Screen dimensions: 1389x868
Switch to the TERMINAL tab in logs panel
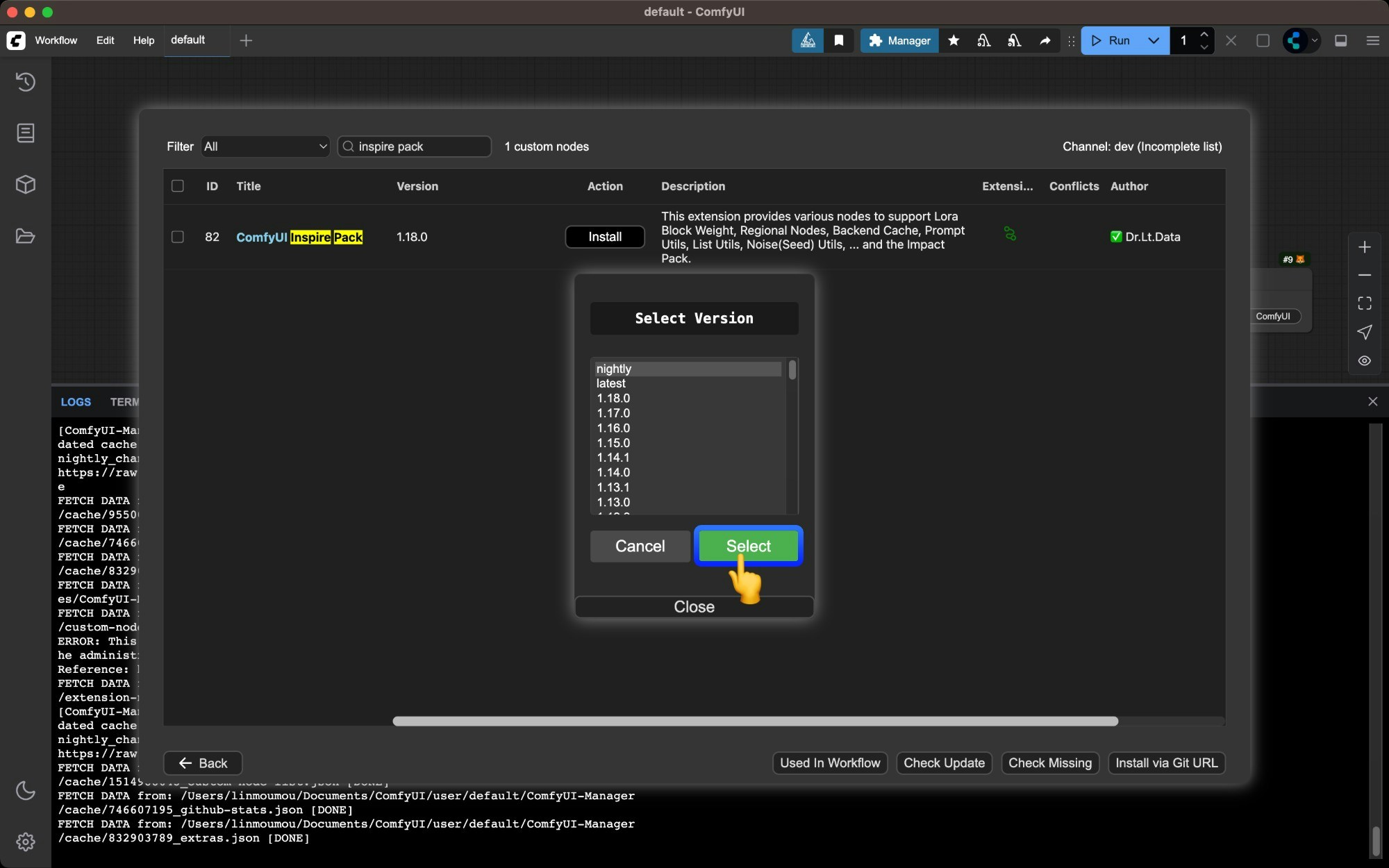pyautogui.click(x=126, y=401)
